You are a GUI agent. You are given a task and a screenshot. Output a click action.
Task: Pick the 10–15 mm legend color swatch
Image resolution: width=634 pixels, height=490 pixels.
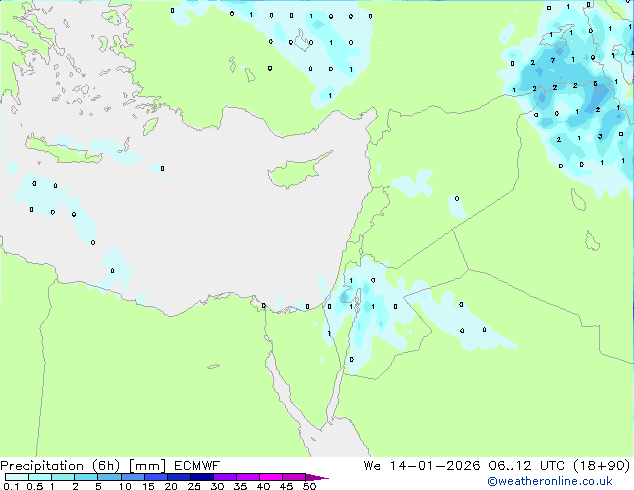(x=132, y=477)
